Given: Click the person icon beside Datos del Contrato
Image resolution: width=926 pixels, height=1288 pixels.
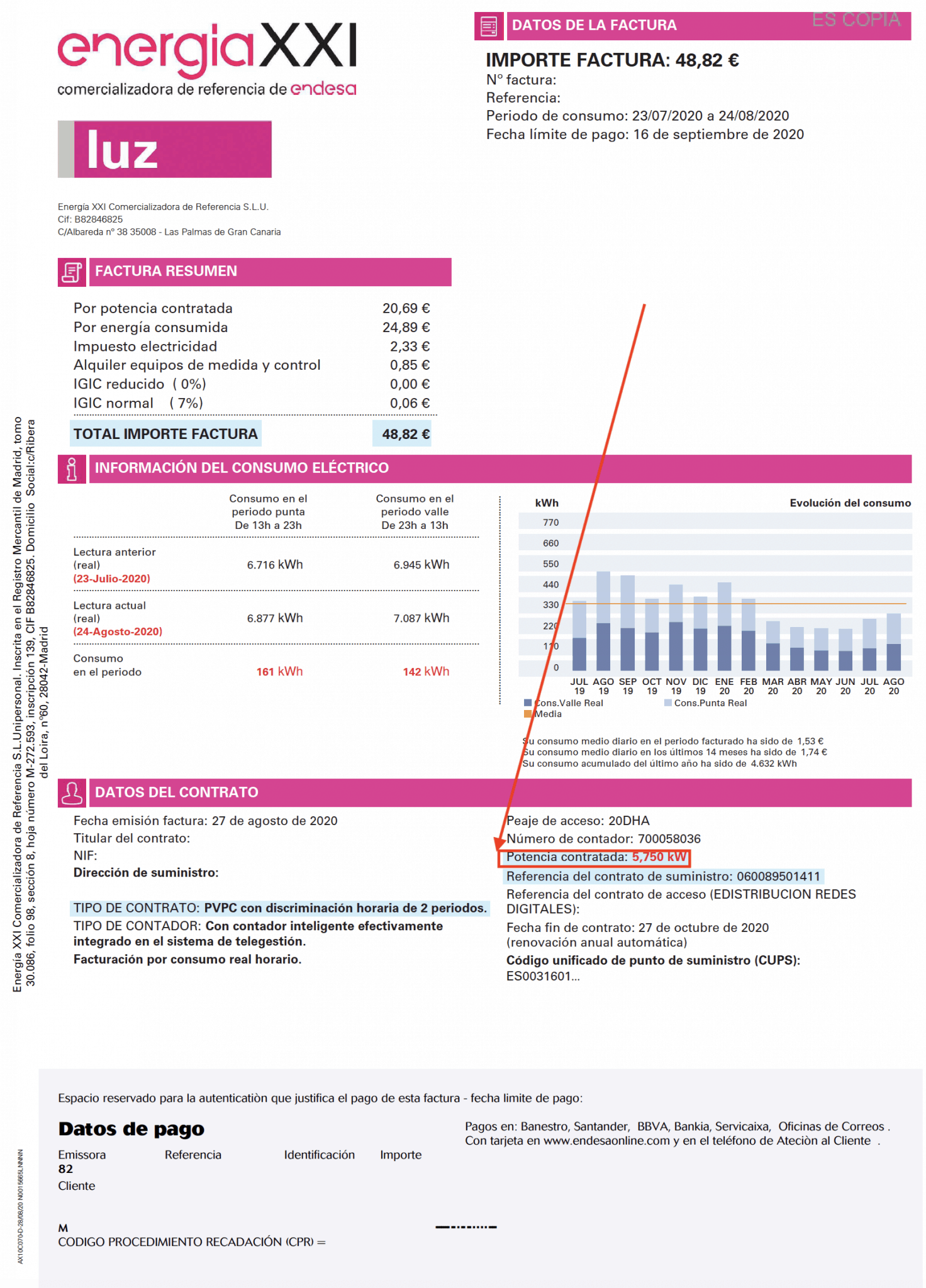Looking at the screenshot, I should (x=72, y=792).
